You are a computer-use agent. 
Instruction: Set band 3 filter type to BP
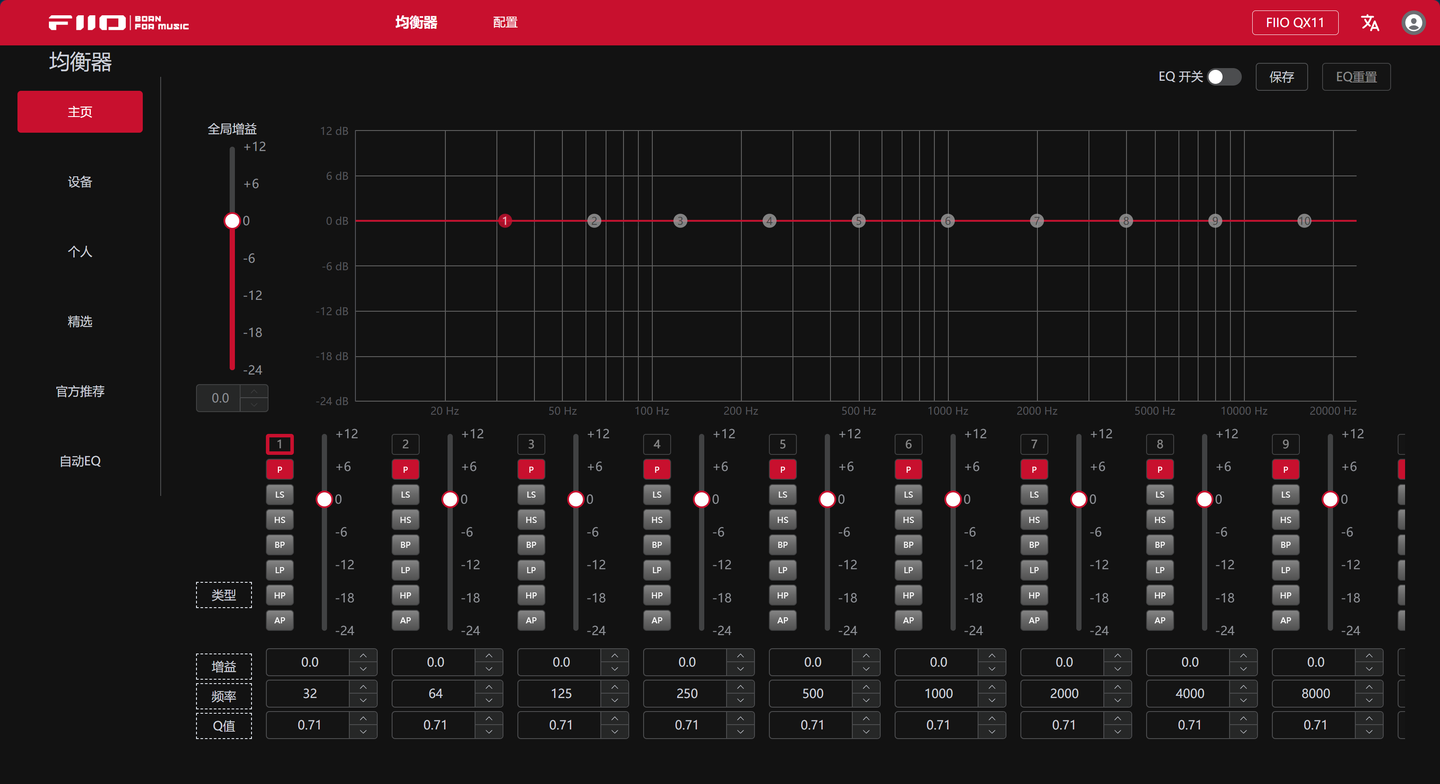click(x=531, y=545)
